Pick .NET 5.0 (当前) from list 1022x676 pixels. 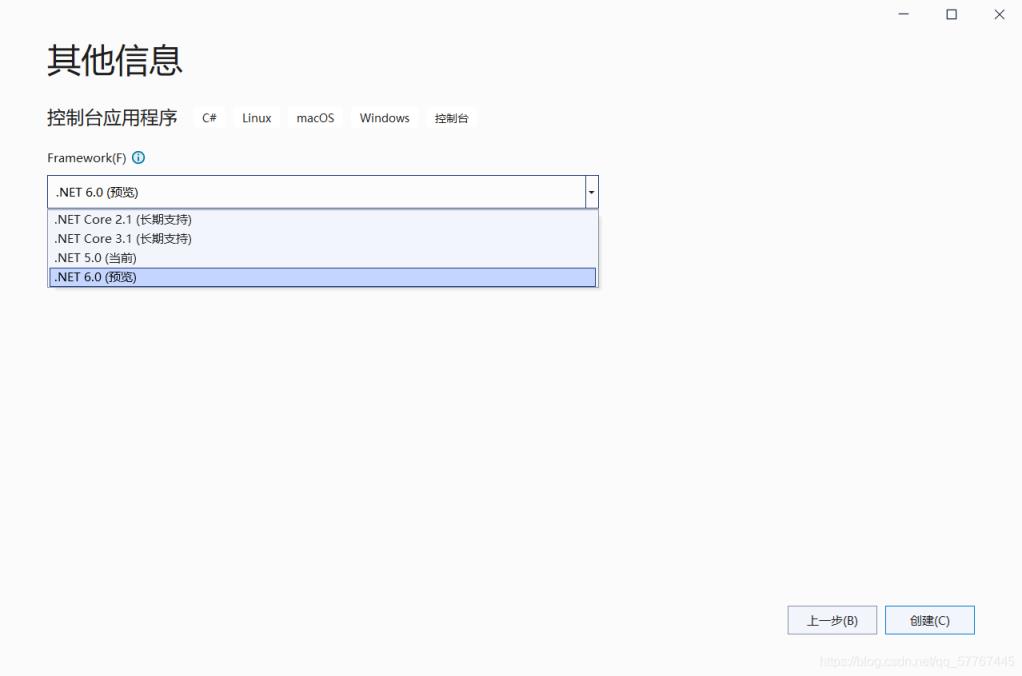[323, 258]
